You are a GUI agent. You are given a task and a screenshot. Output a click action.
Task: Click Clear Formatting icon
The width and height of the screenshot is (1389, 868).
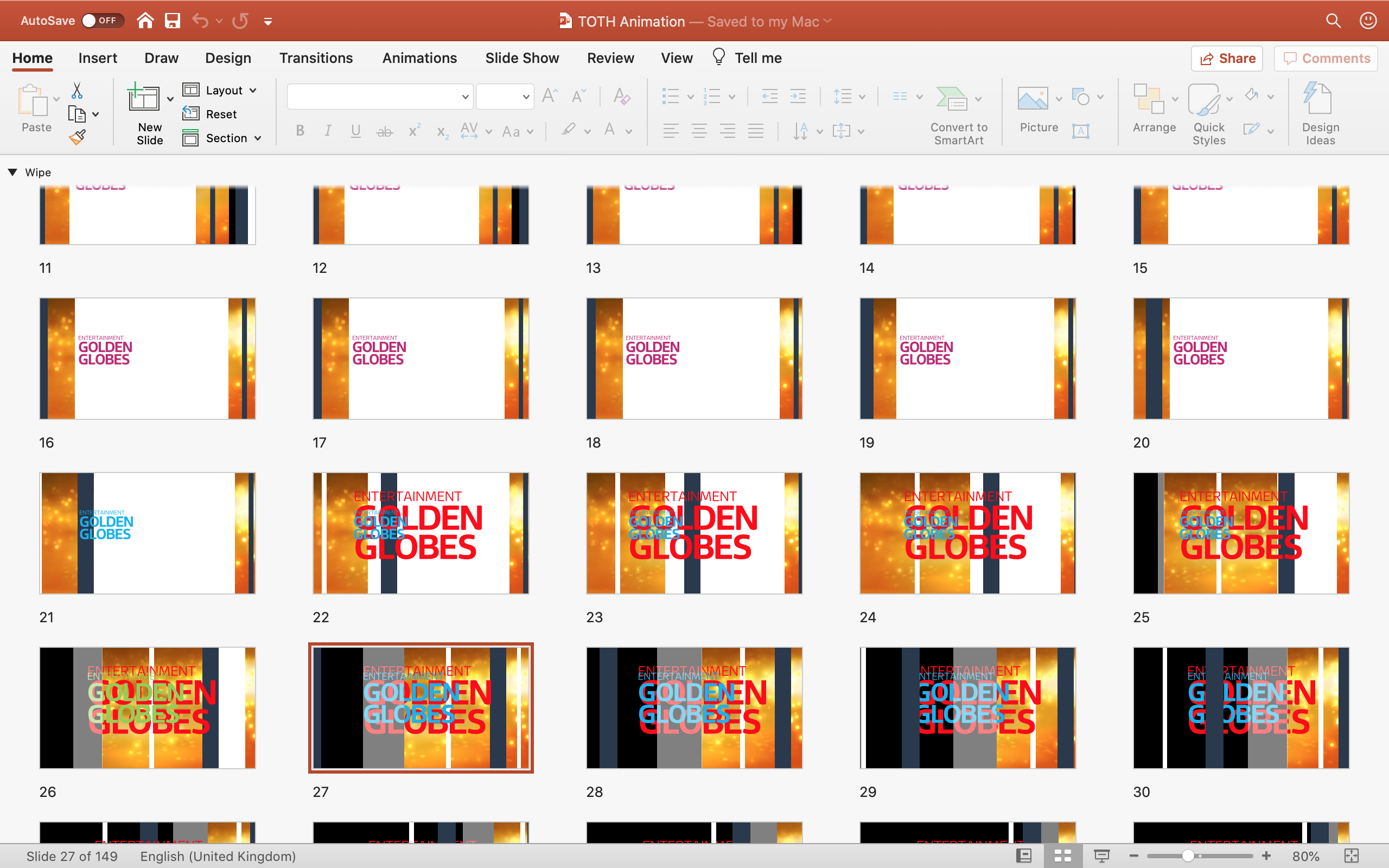(x=622, y=96)
